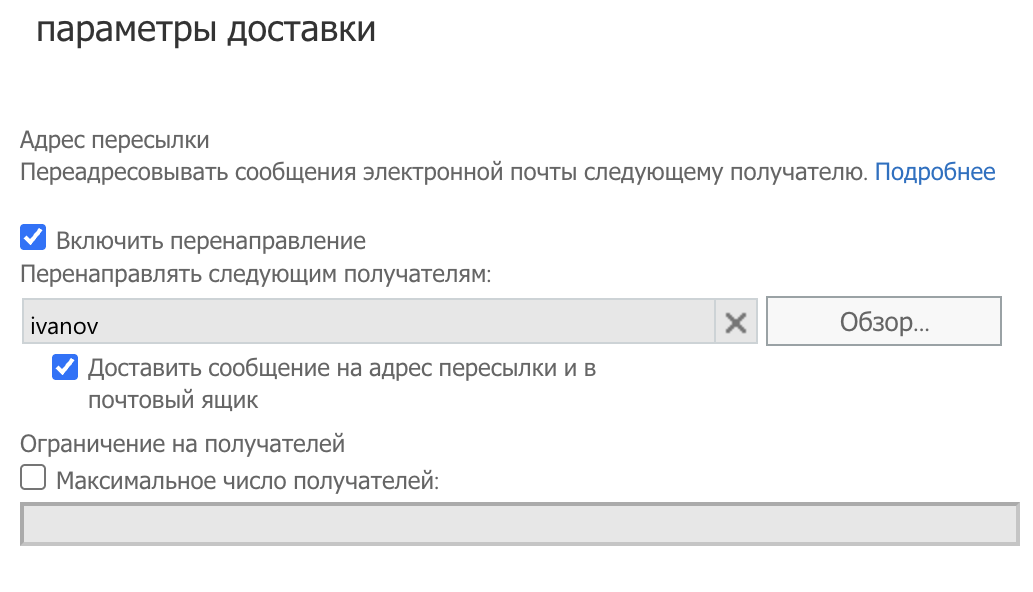Uncheck the Включить перенаправление checkbox

pos(34,239)
